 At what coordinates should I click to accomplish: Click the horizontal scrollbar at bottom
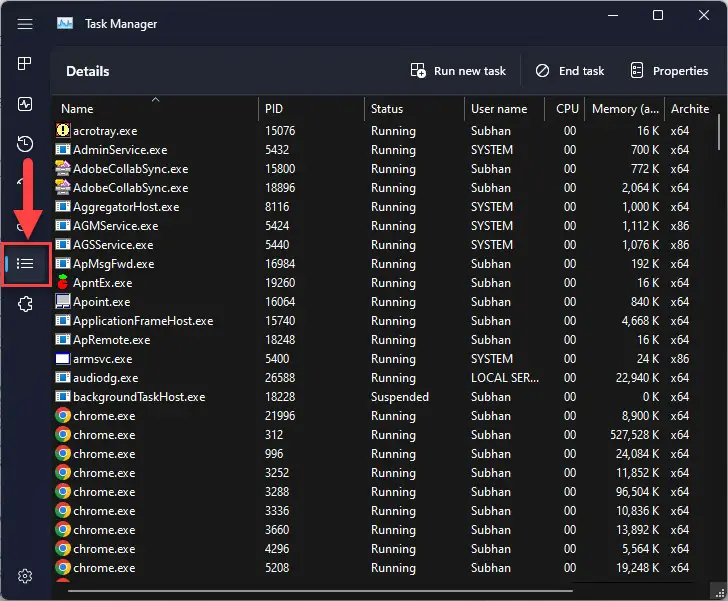coord(320,591)
